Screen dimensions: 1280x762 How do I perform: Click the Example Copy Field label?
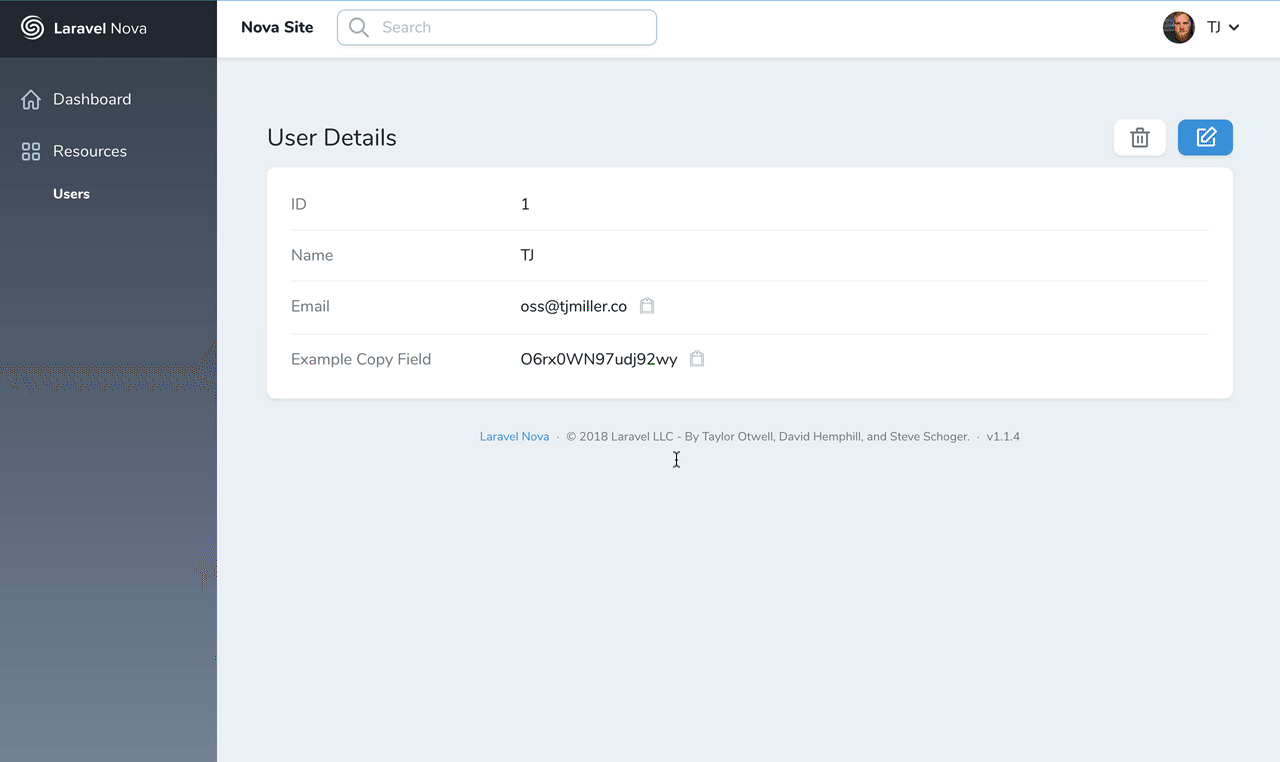pyautogui.click(x=361, y=359)
